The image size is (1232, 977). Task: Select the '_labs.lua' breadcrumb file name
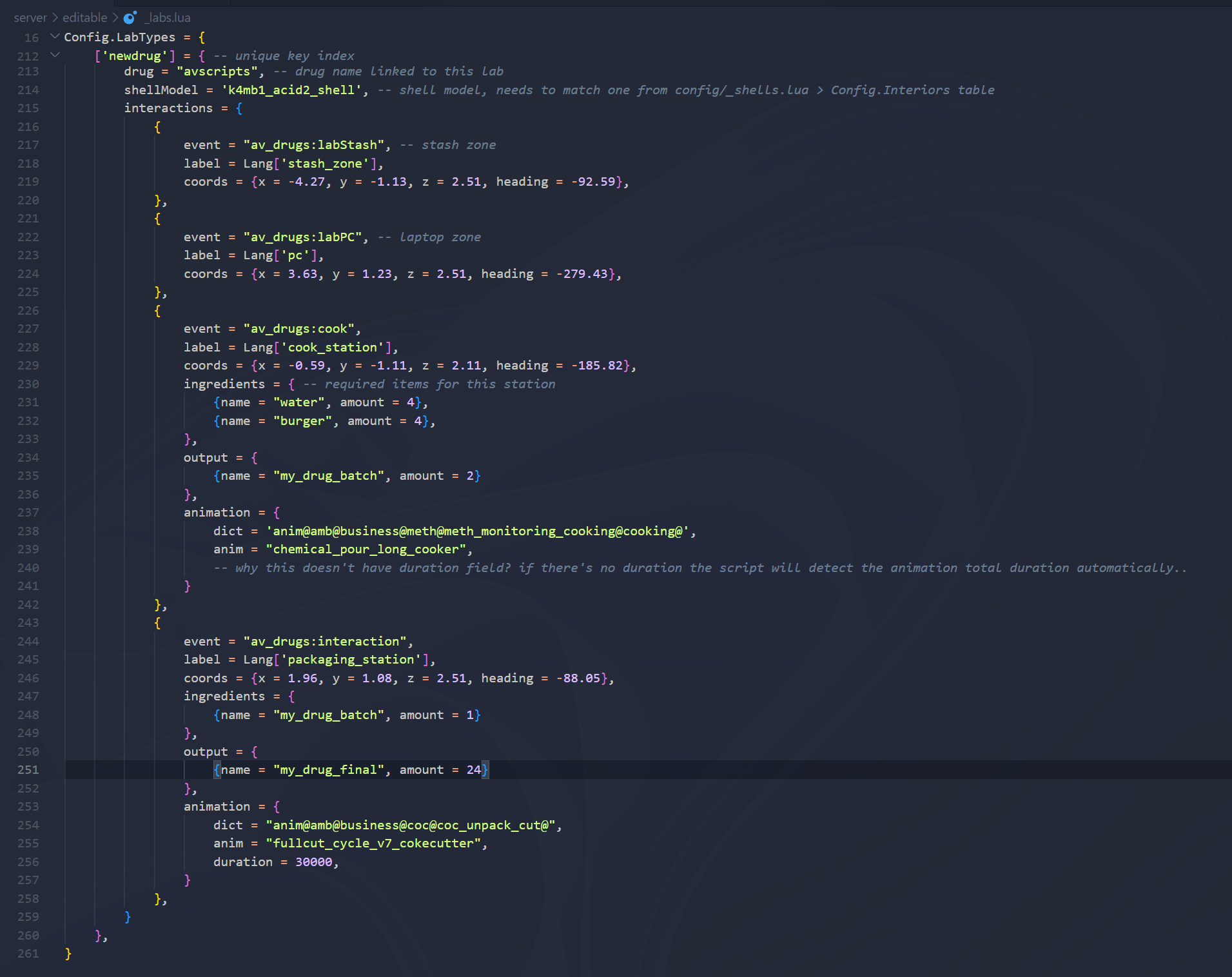[168, 17]
